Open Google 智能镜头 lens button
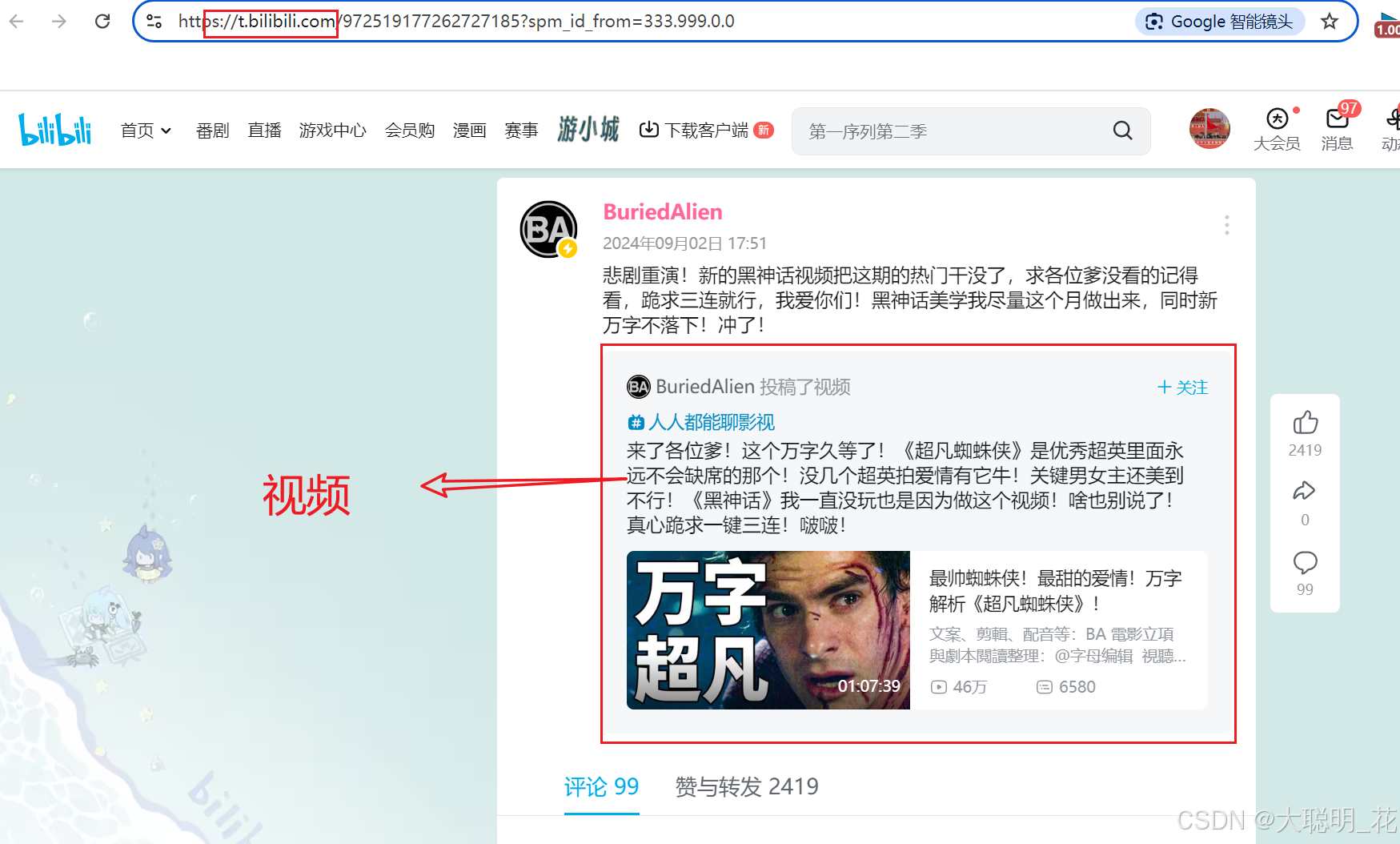This screenshot has width=1400, height=844. coord(1220,22)
